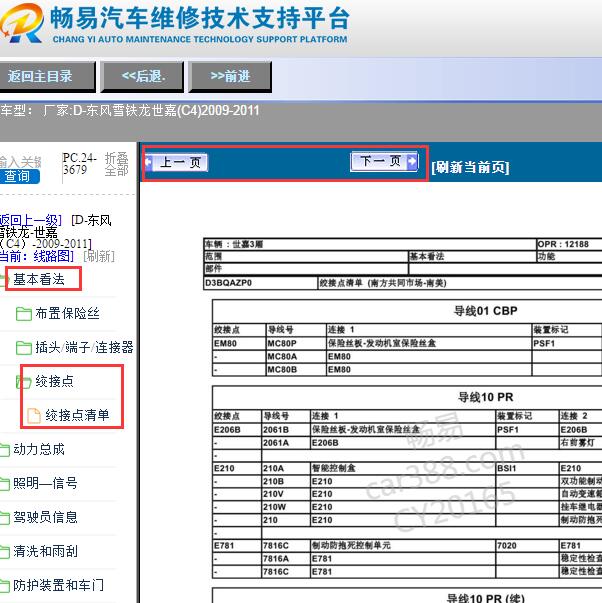Open next page with 下一页
Screen dimensions: 602x603
pos(384,161)
